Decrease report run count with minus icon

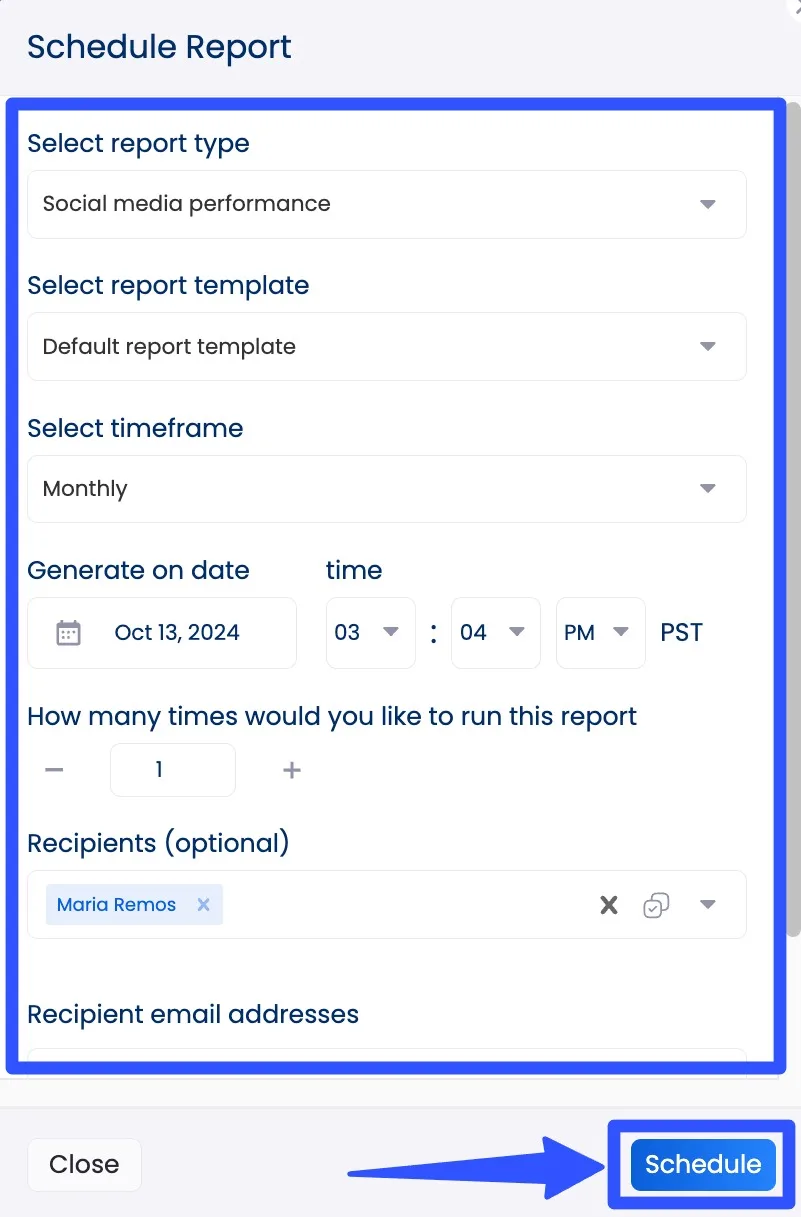54,770
